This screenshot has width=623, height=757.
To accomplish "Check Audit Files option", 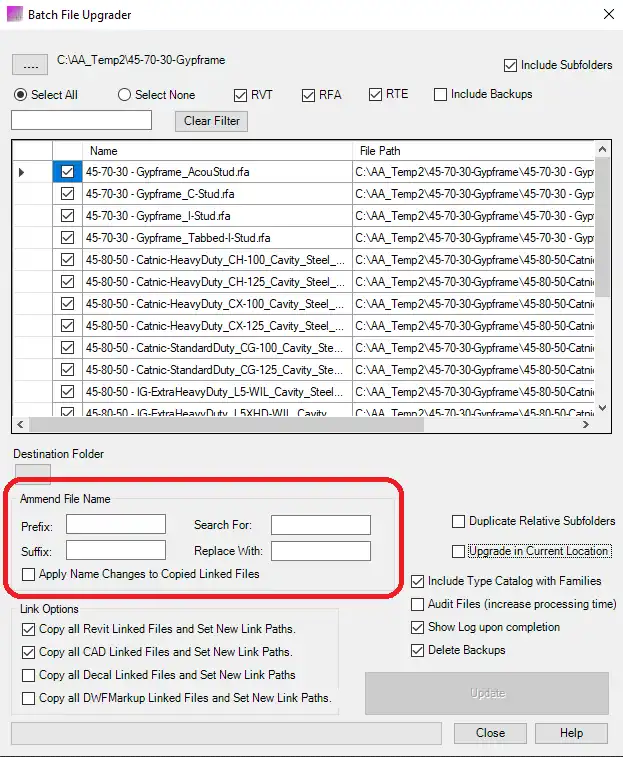I will tap(419, 604).
